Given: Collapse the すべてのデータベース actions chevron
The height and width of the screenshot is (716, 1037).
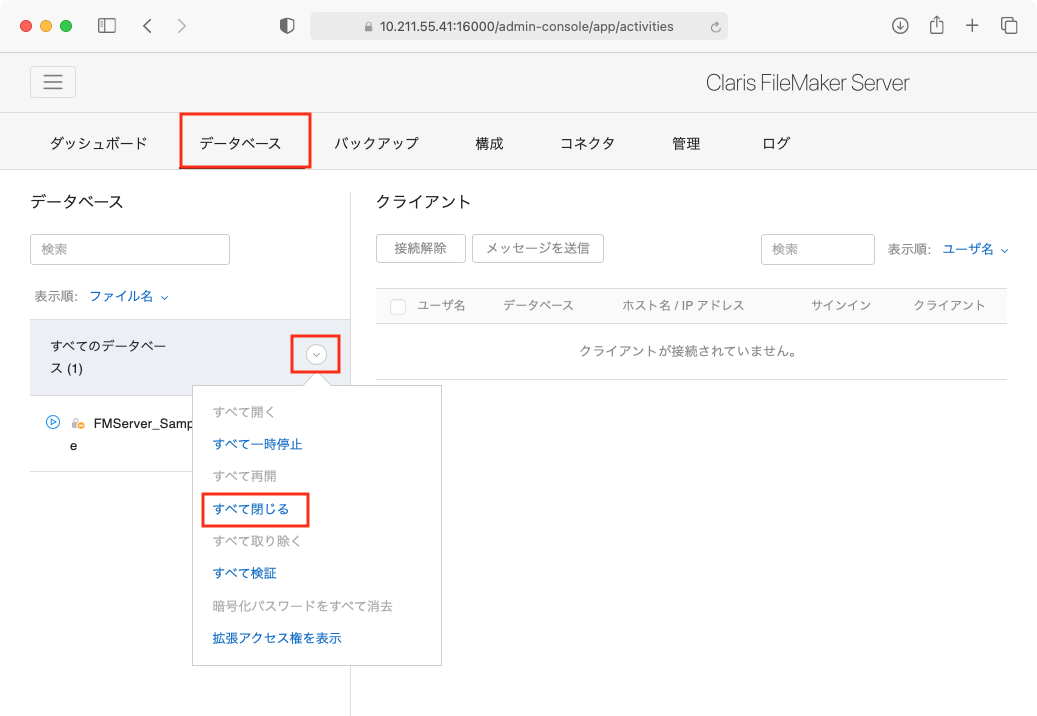Looking at the screenshot, I should pos(317,354).
